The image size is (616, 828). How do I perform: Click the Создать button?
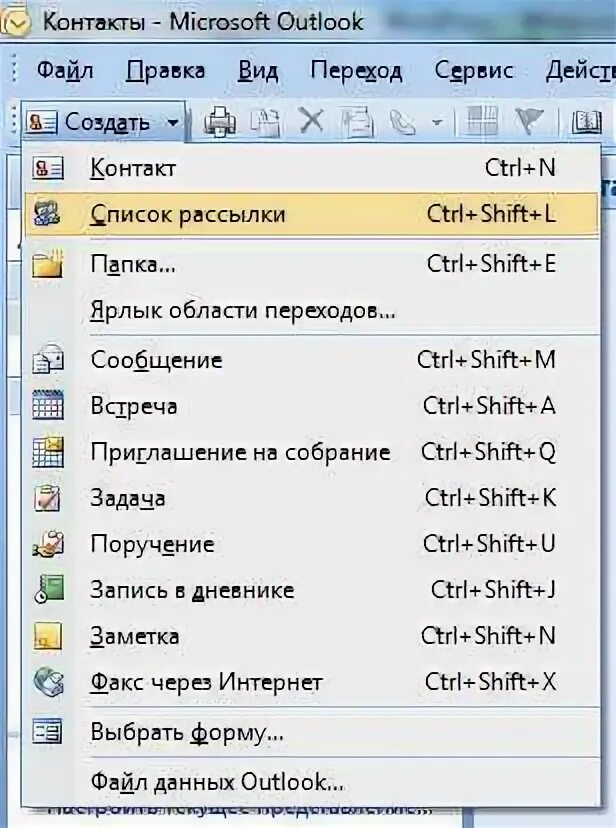click(x=95, y=122)
